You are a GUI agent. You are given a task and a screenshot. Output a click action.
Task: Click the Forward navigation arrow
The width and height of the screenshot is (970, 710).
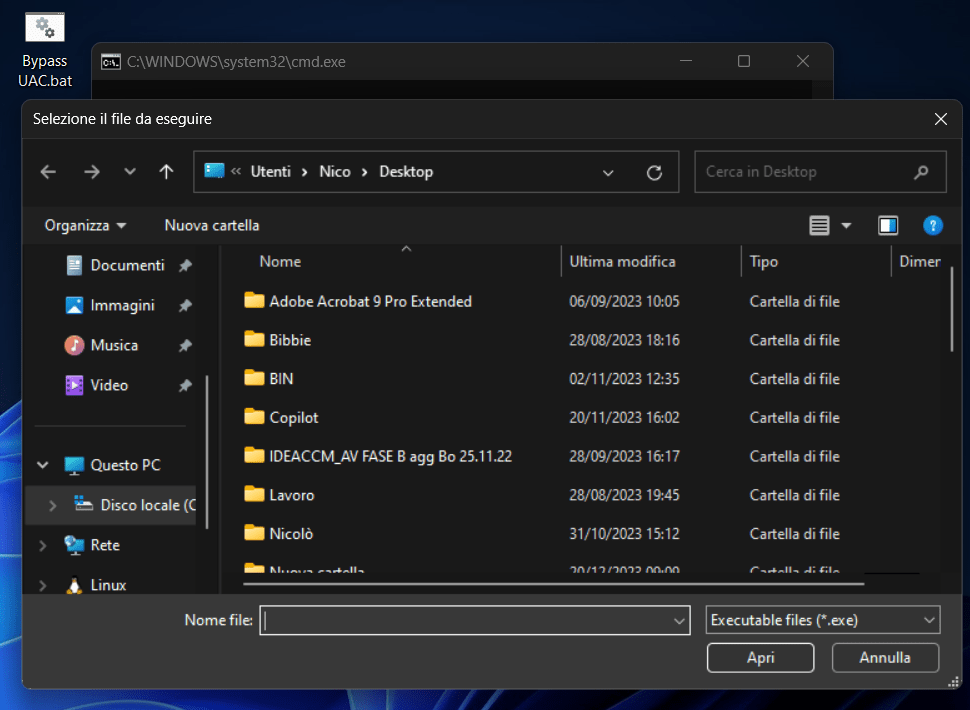92,172
